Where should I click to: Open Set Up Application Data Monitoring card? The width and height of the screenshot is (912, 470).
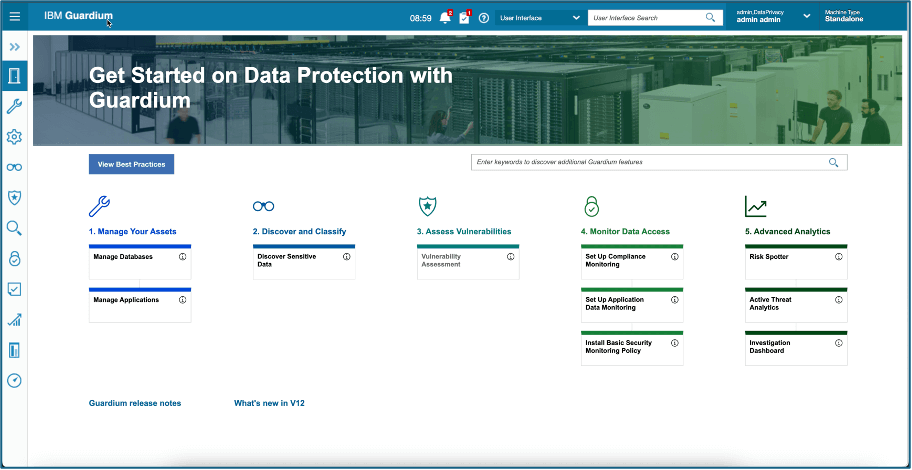click(632, 305)
